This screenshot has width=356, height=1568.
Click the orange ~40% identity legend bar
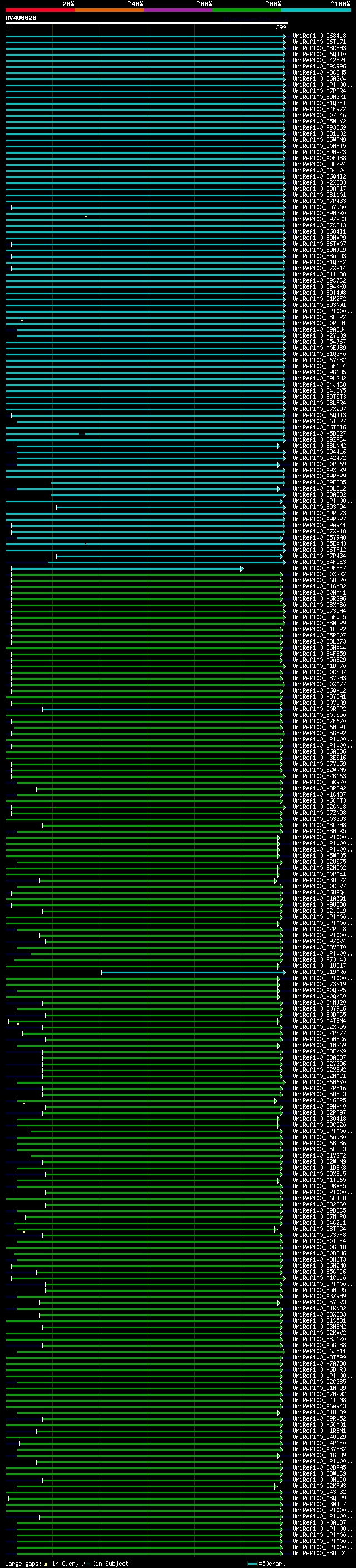pos(109,10)
